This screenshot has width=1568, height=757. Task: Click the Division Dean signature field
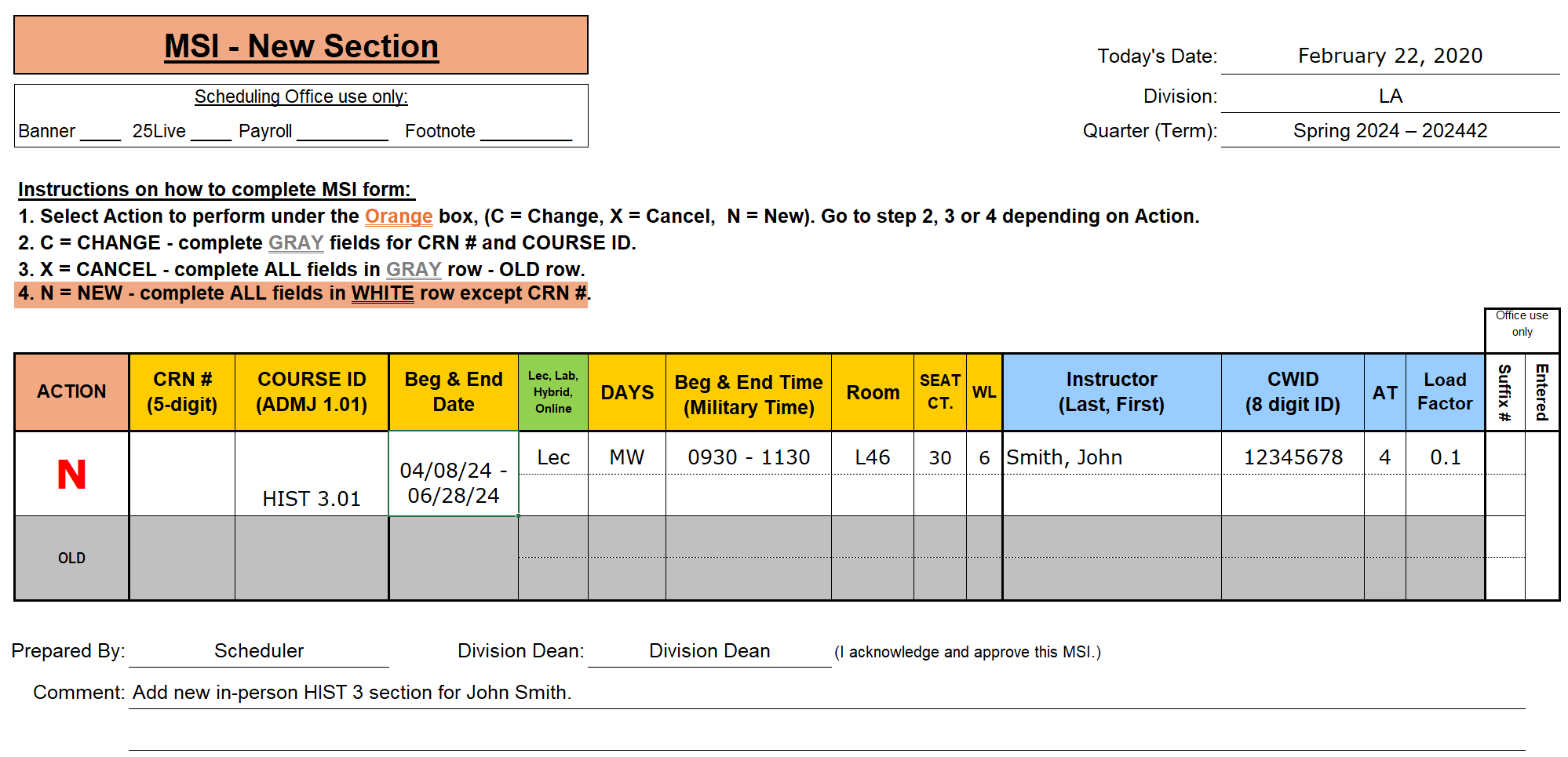[709, 651]
